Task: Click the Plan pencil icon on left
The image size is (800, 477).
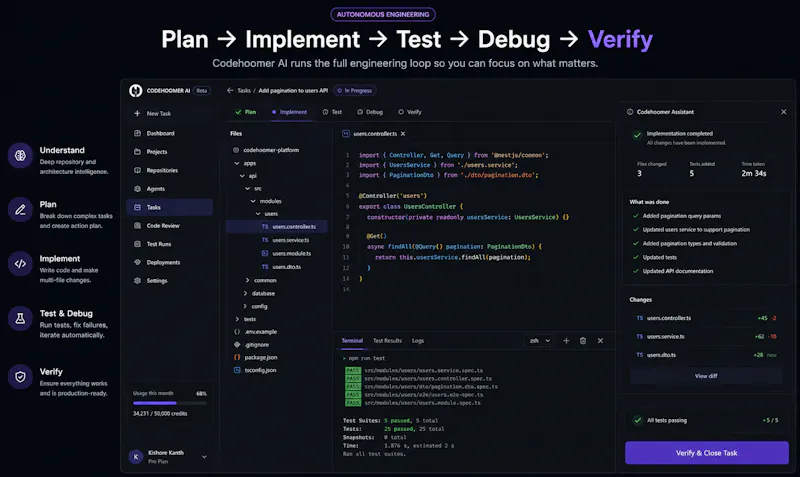Action: point(20,210)
